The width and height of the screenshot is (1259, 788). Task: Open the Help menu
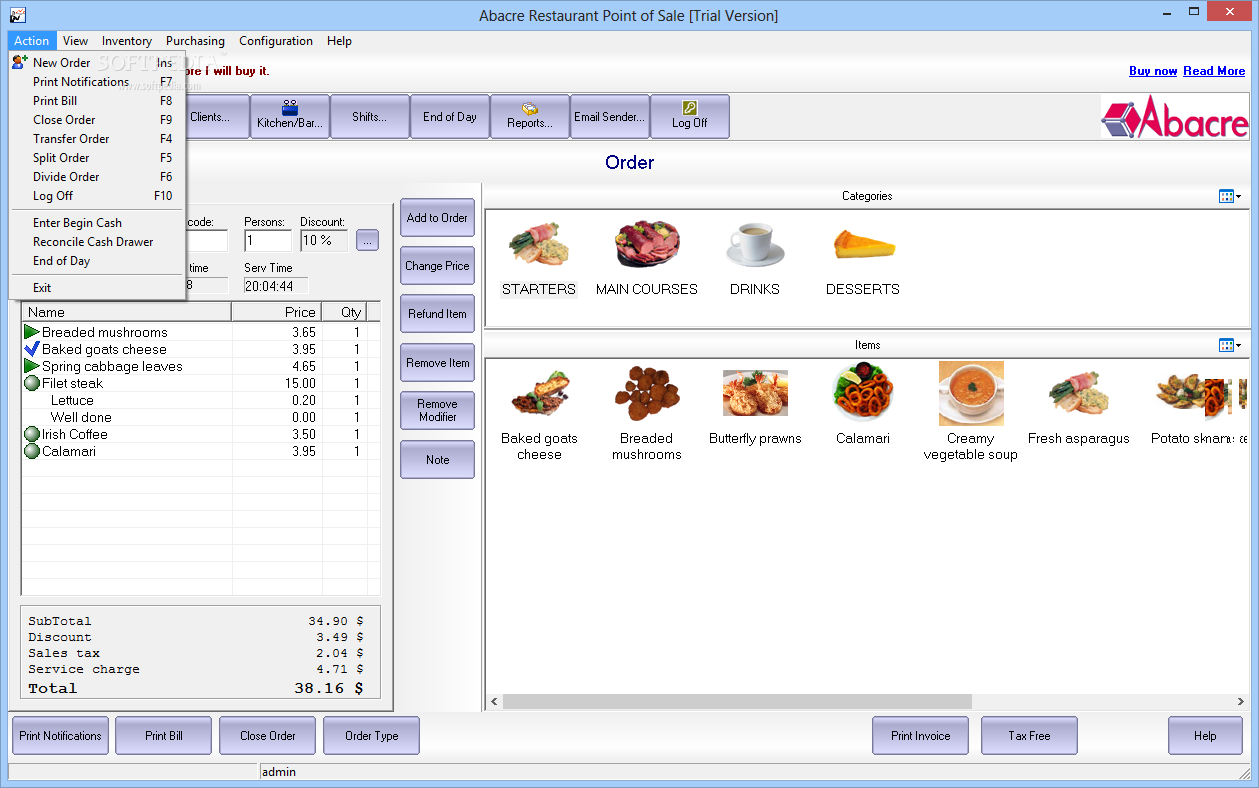pos(339,41)
